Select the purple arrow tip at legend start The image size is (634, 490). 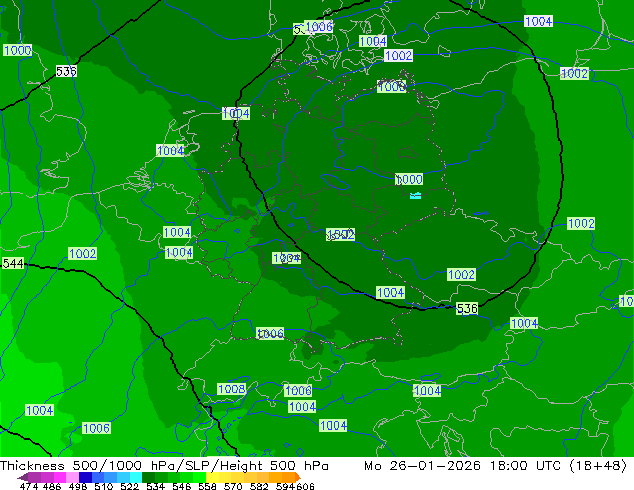tap(22, 477)
